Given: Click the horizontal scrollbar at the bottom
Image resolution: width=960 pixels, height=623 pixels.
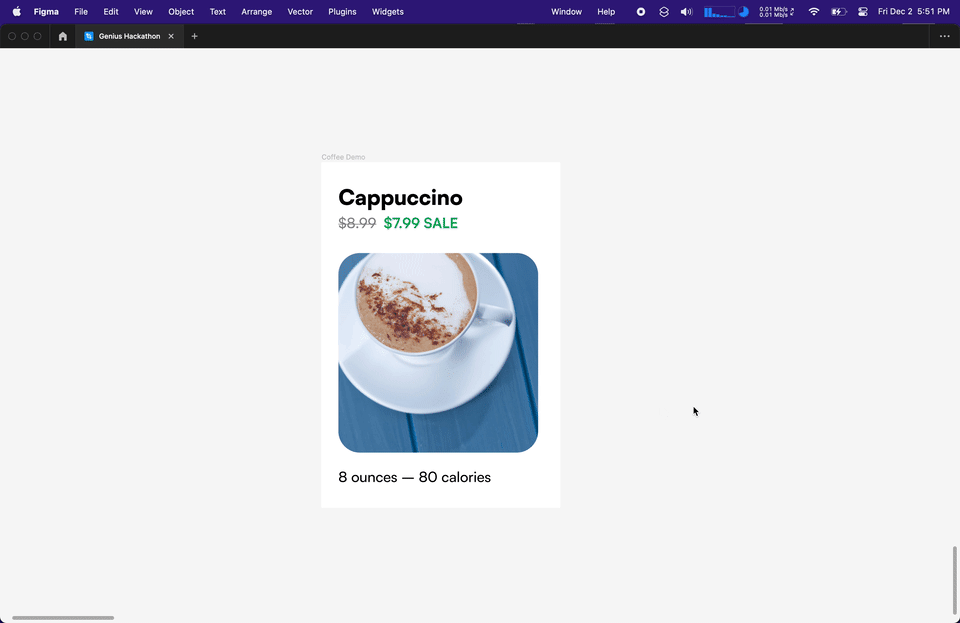Looking at the screenshot, I should tap(62, 618).
